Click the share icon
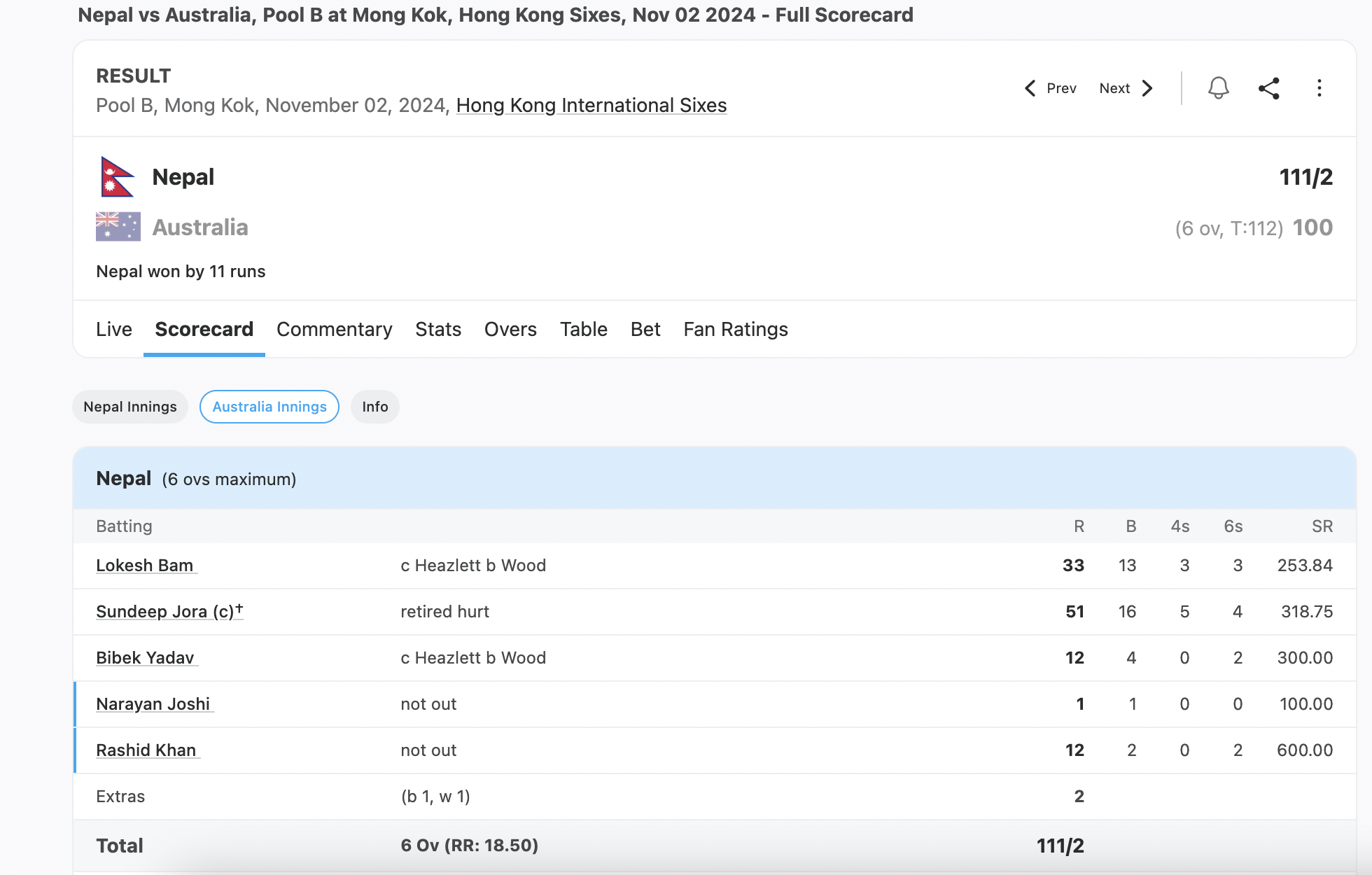The width and height of the screenshot is (1372, 875). pos(1268,88)
